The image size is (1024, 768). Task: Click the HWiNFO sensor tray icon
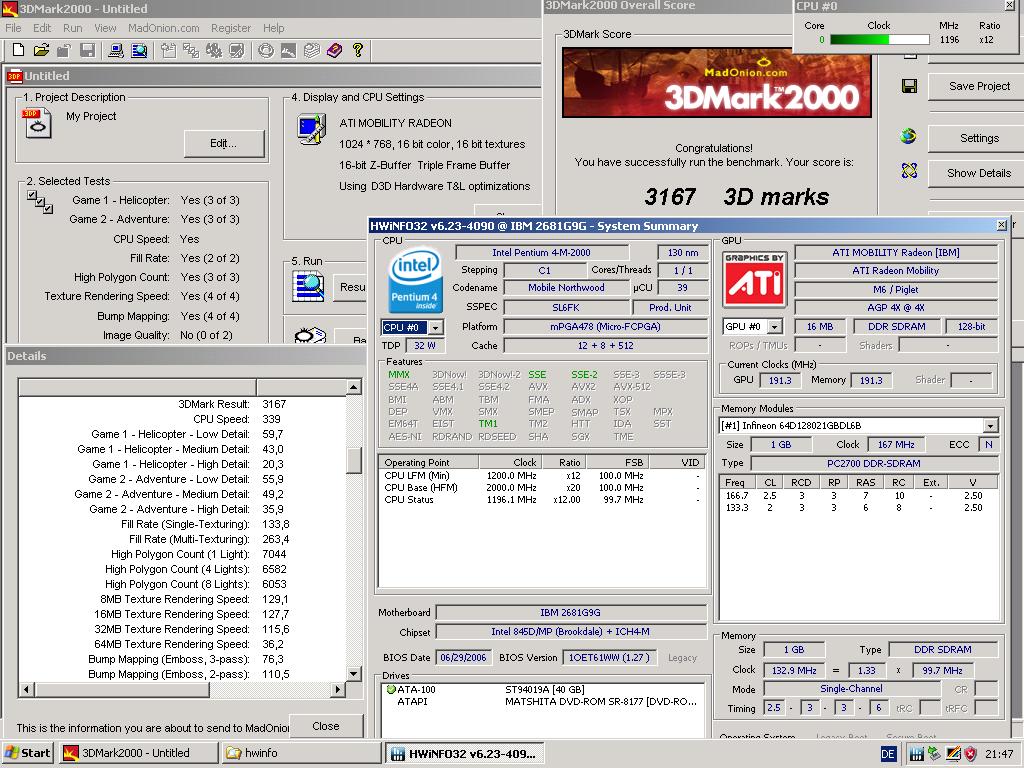[x=917, y=754]
